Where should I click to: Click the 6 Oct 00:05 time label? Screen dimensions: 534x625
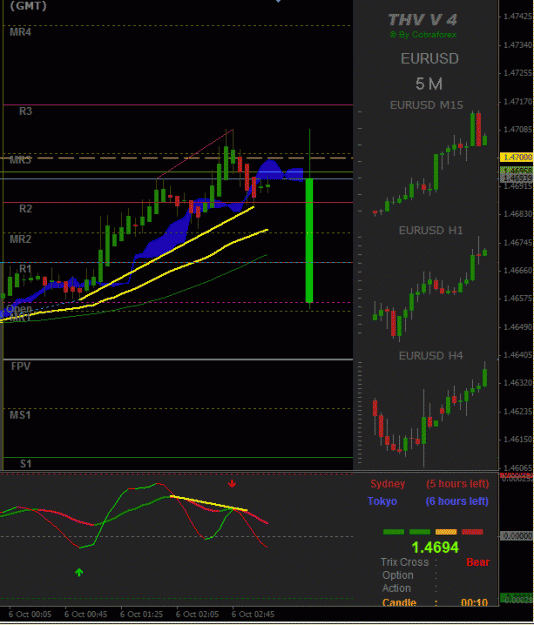point(30,614)
